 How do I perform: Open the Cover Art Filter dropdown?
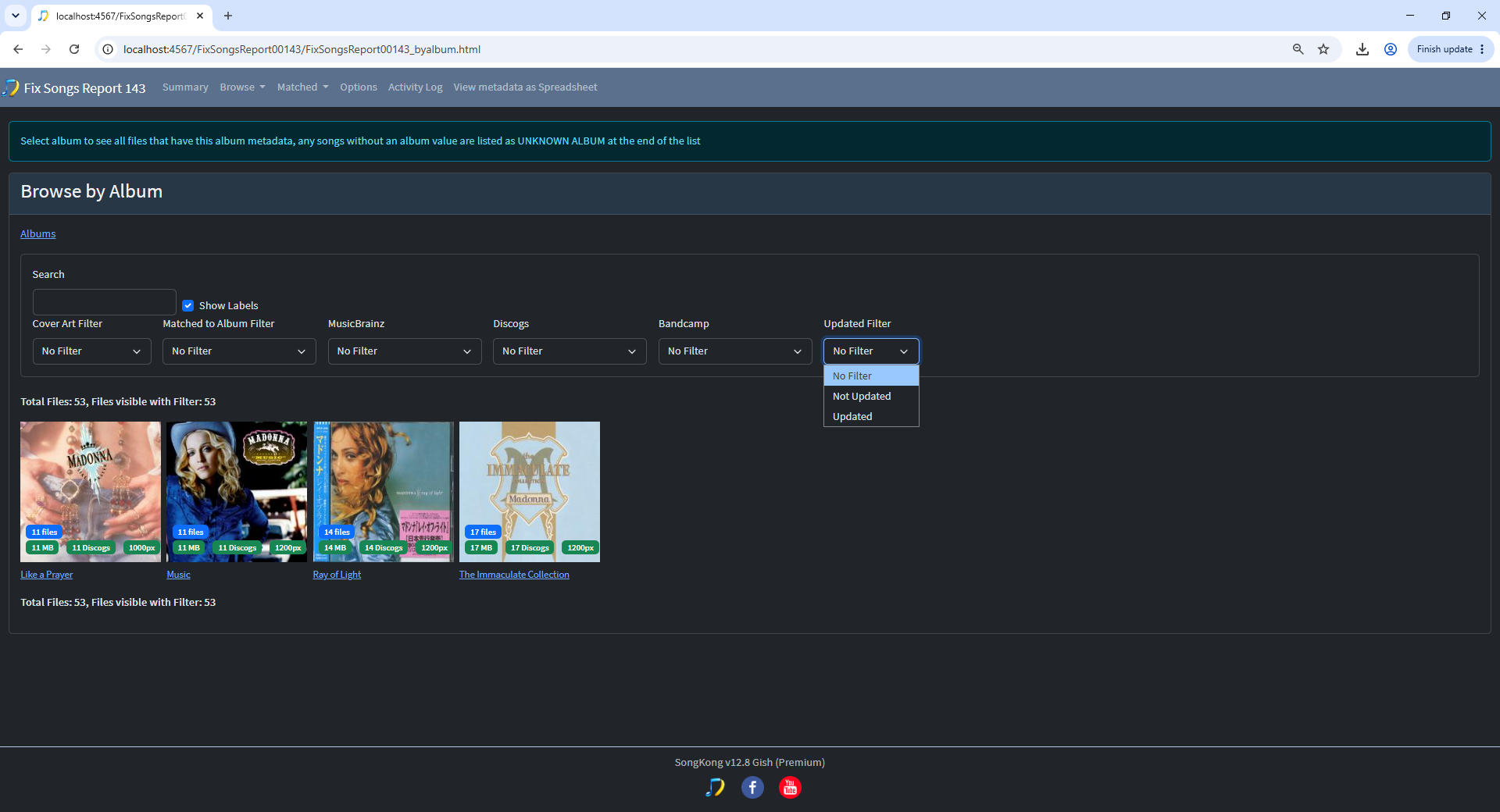pos(92,351)
